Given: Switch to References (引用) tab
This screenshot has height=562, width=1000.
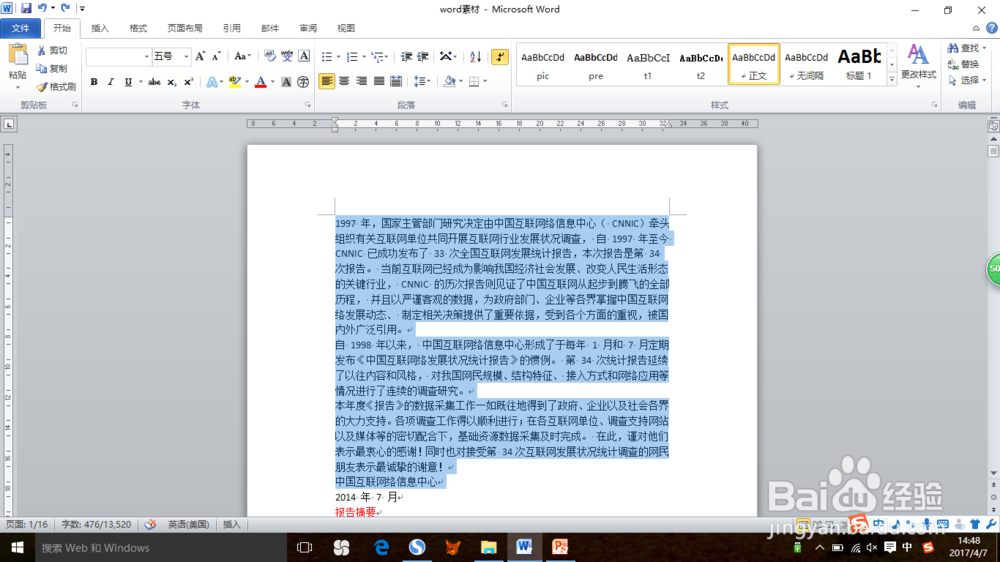Looking at the screenshot, I should click(x=232, y=28).
